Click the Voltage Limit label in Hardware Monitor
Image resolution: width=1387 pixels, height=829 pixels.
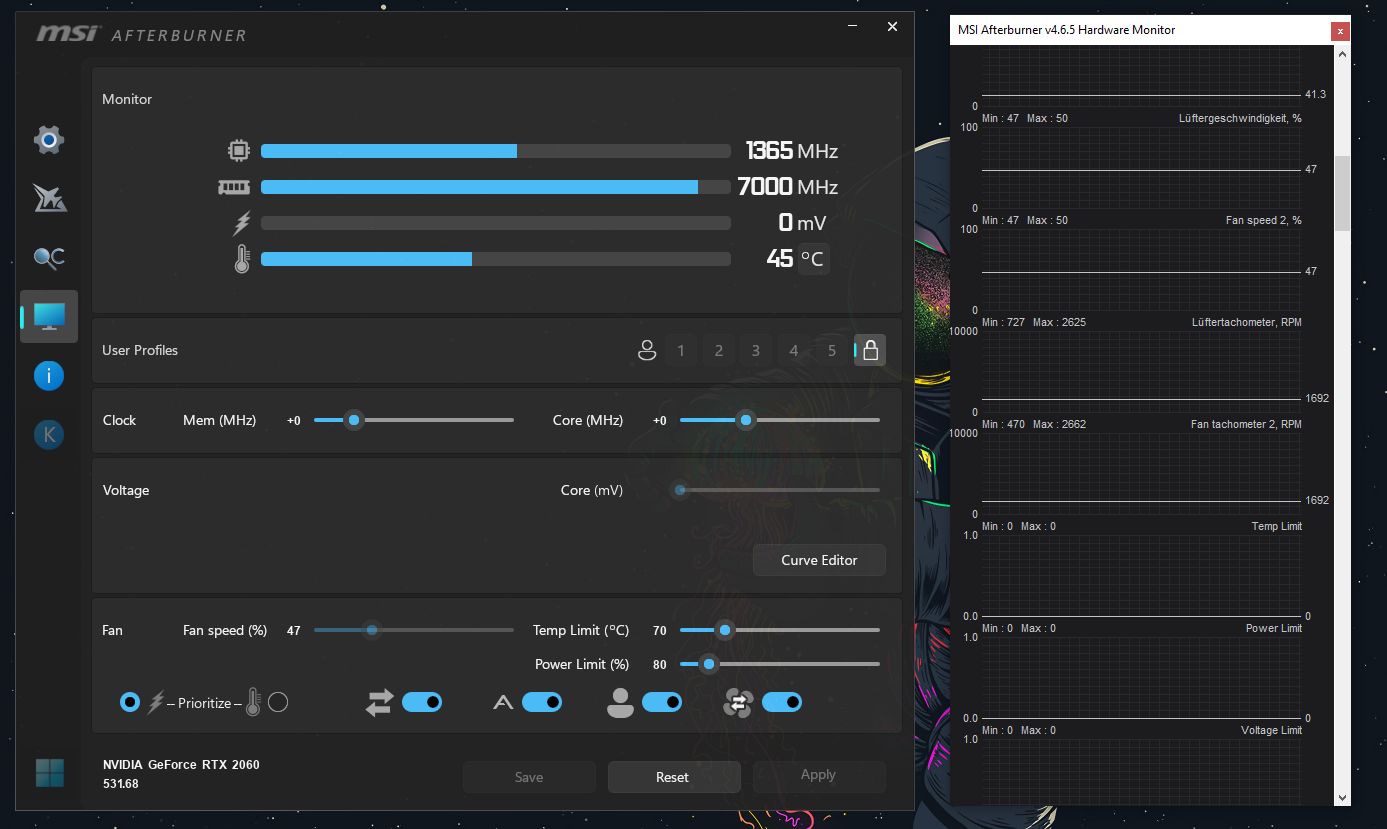pyautogui.click(x=1271, y=730)
